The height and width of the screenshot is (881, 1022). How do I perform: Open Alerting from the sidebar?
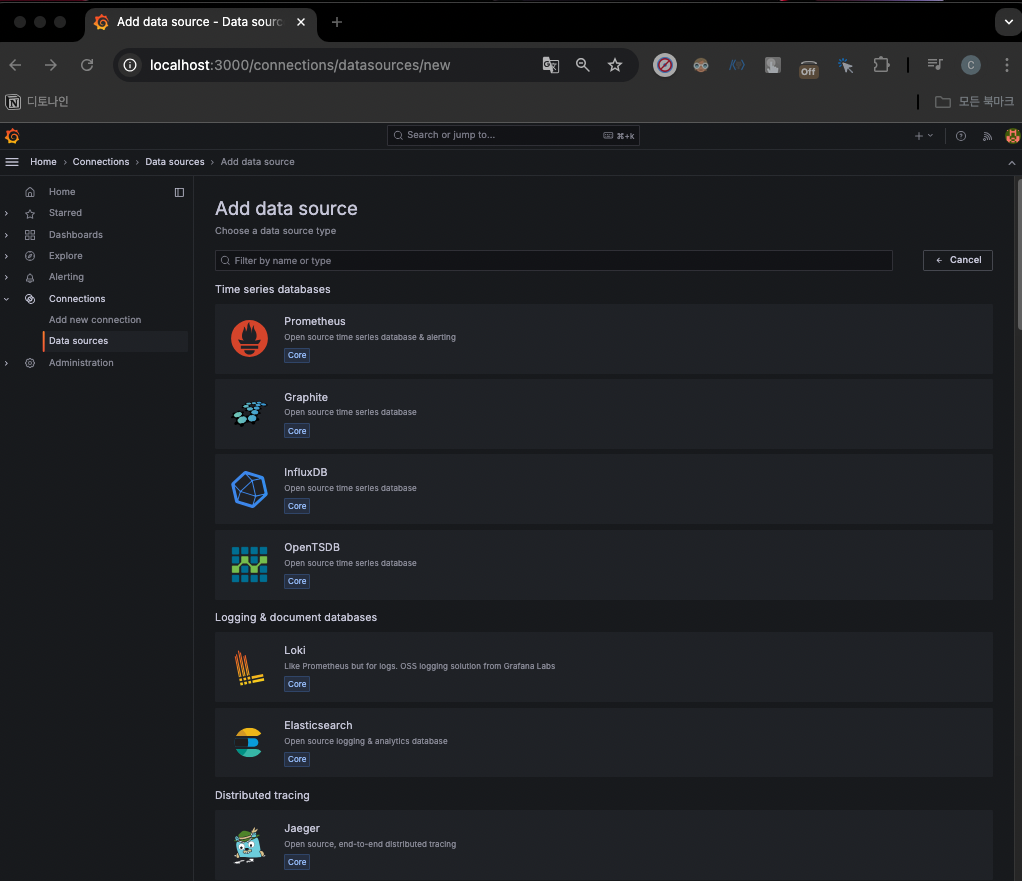(x=66, y=277)
